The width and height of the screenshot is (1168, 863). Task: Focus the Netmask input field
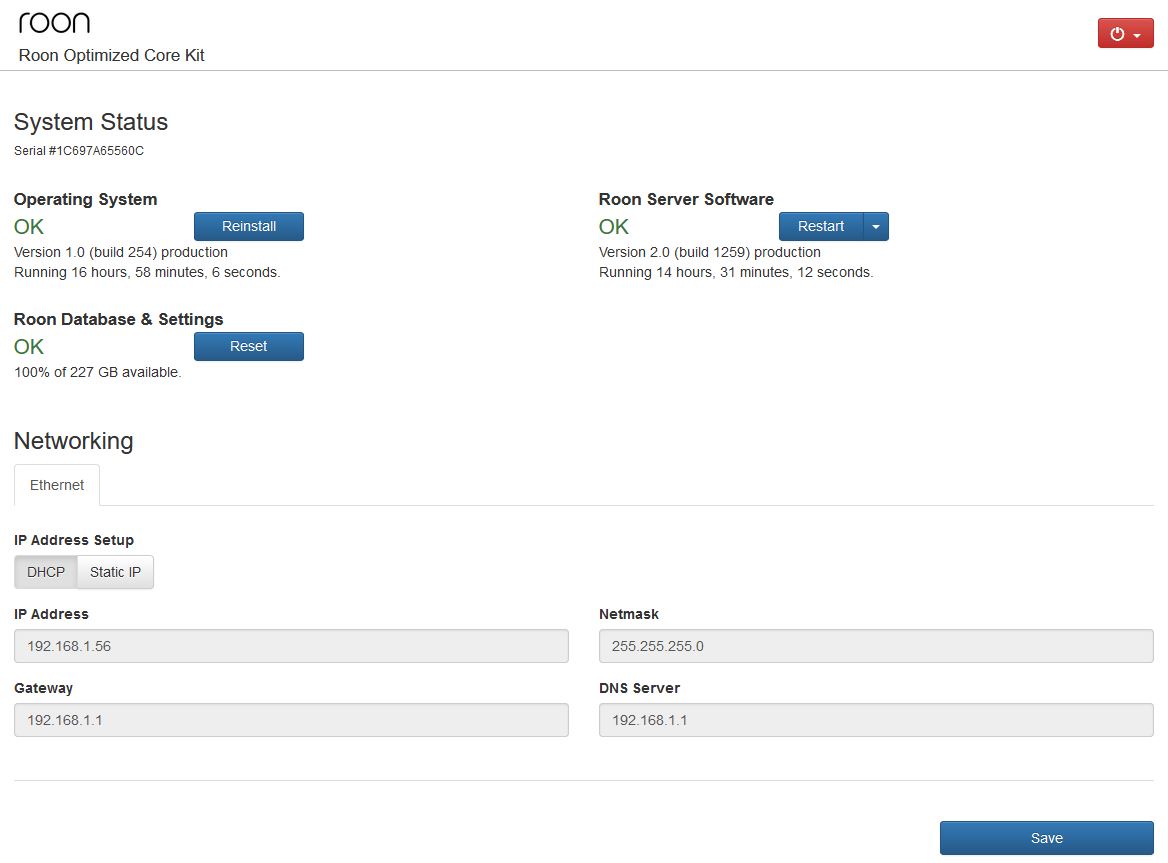coord(875,646)
